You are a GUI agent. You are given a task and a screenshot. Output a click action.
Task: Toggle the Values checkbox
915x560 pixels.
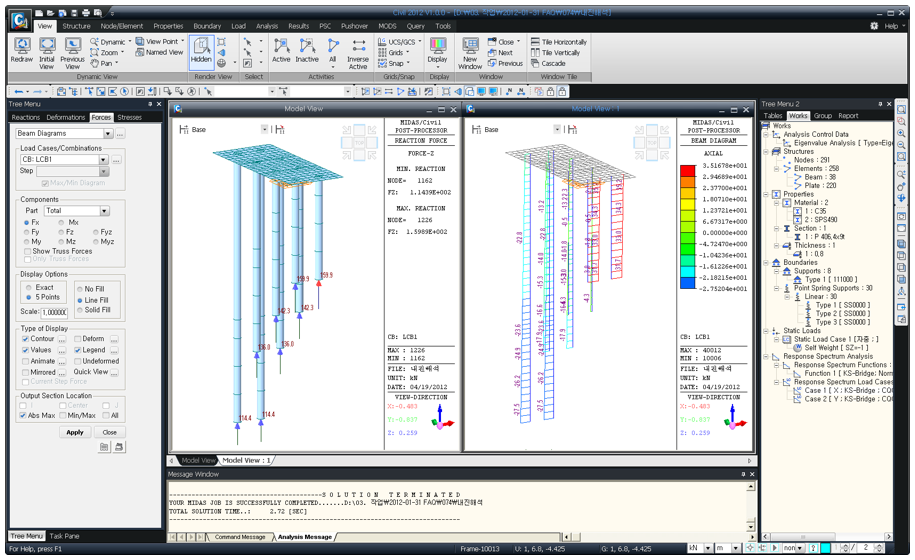click(26, 350)
